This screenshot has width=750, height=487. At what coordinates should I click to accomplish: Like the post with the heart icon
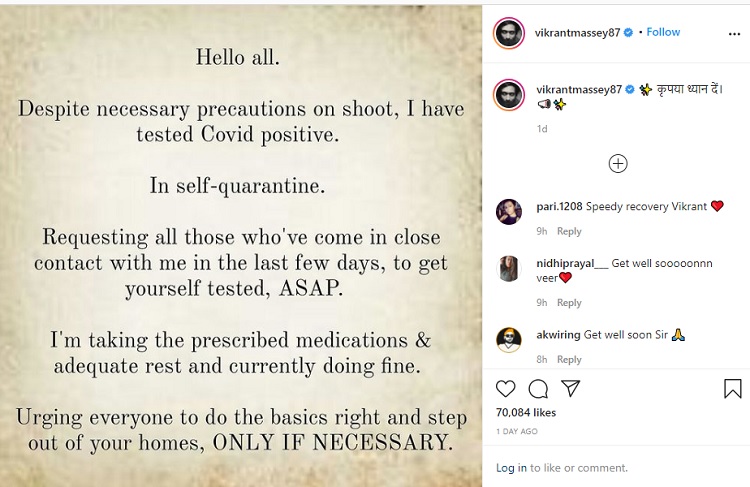[x=505, y=388]
